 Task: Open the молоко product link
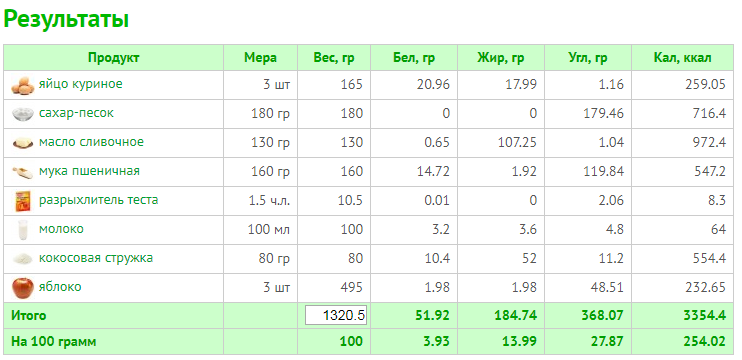(61, 229)
